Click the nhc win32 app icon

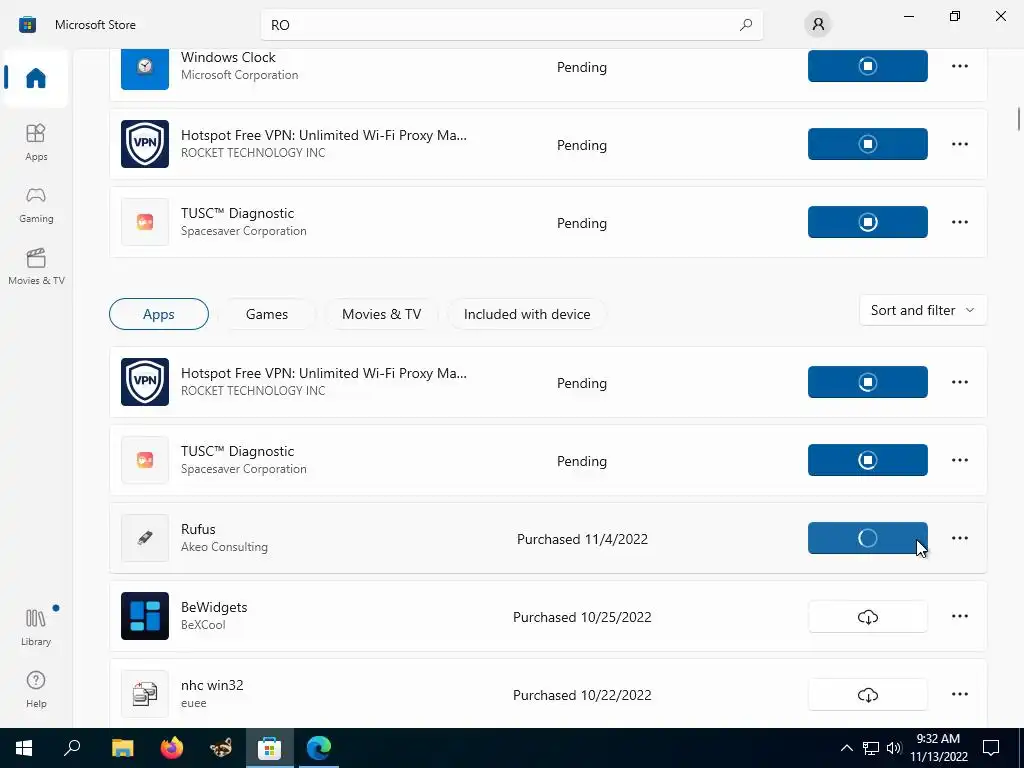pos(145,694)
